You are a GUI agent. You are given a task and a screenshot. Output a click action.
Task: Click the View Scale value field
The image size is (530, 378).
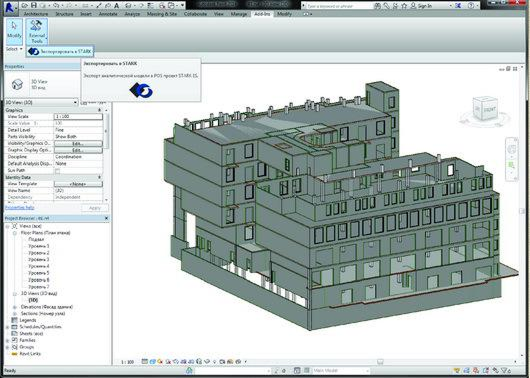click(78, 116)
